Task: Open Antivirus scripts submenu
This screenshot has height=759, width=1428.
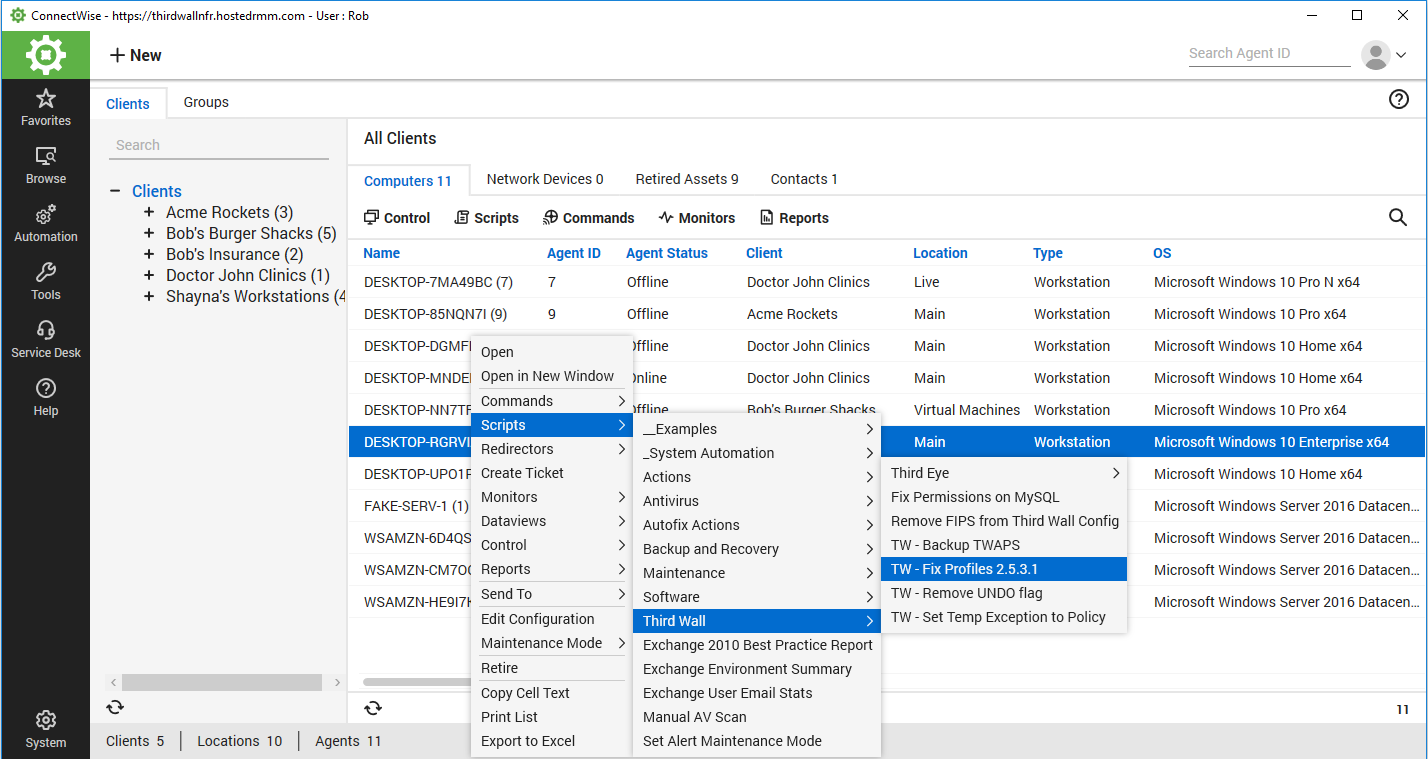Action: [x=757, y=501]
